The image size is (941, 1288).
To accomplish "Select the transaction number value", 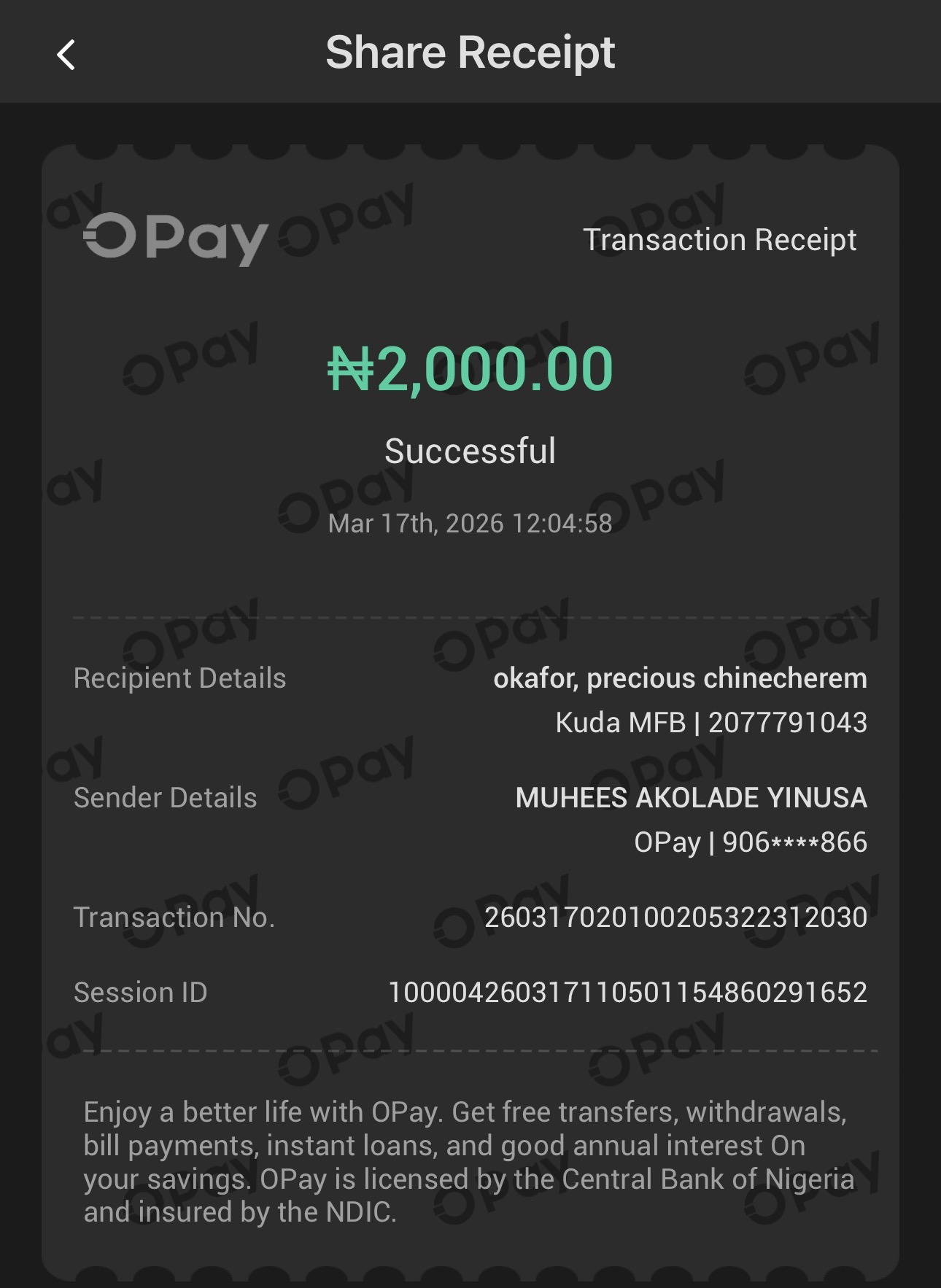I will coord(675,917).
